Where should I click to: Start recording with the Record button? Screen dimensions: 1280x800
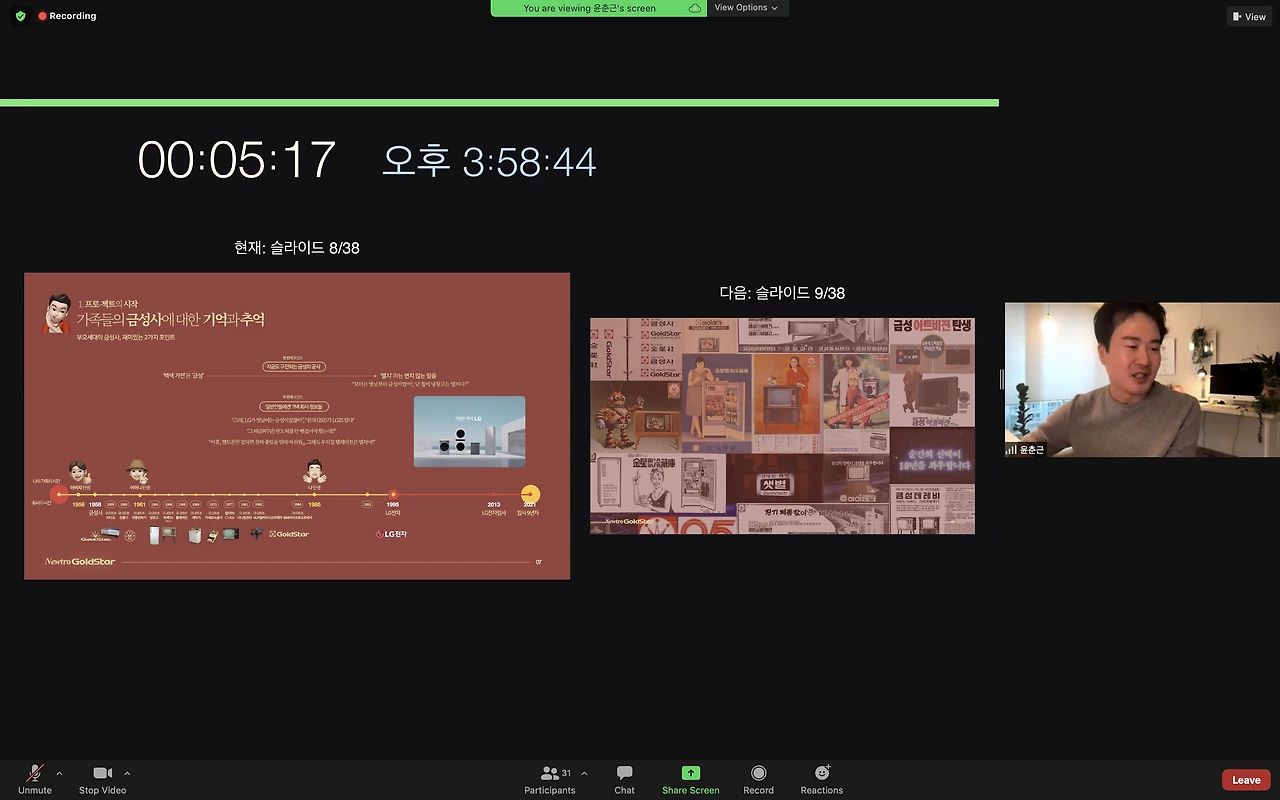pyautogui.click(x=759, y=779)
